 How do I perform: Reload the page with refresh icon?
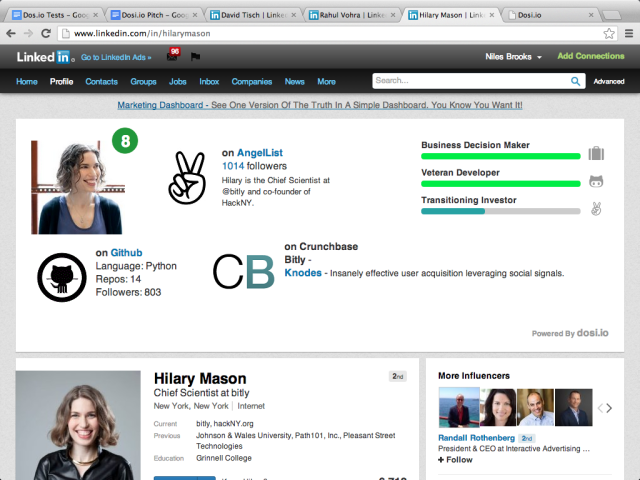coord(46,33)
